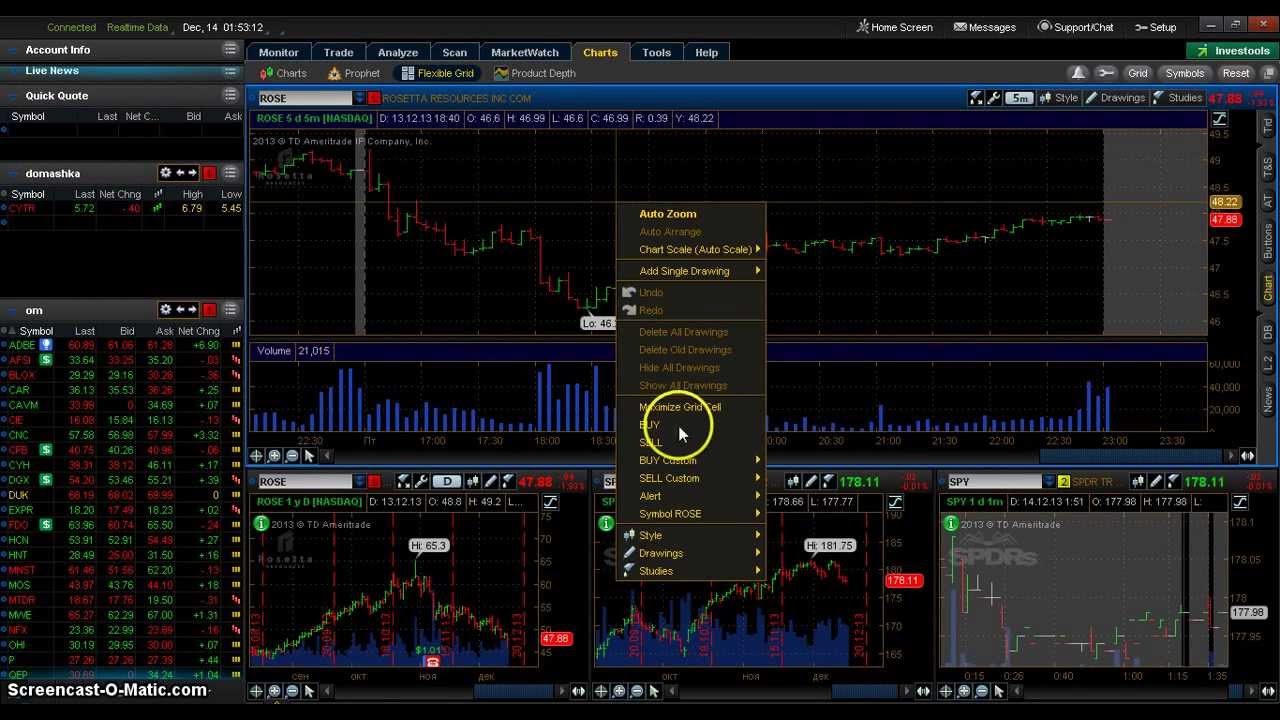Viewport: 1280px width, 720px height.
Task: Open the Setup menu
Action: (1156, 27)
